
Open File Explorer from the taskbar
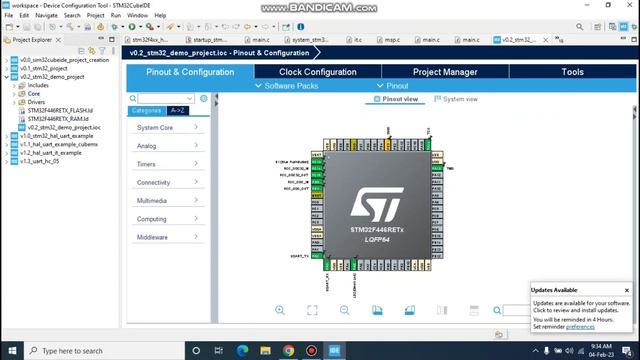pyautogui.click(x=265, y=351)
